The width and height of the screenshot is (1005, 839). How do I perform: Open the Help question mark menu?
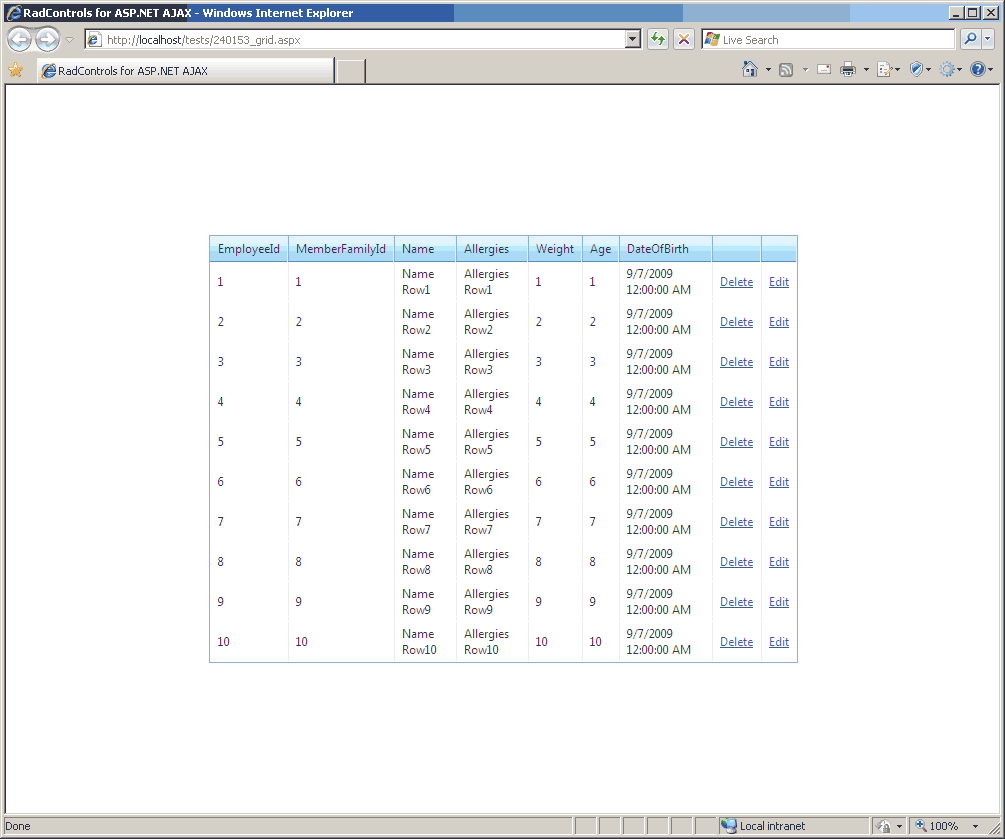981,69
